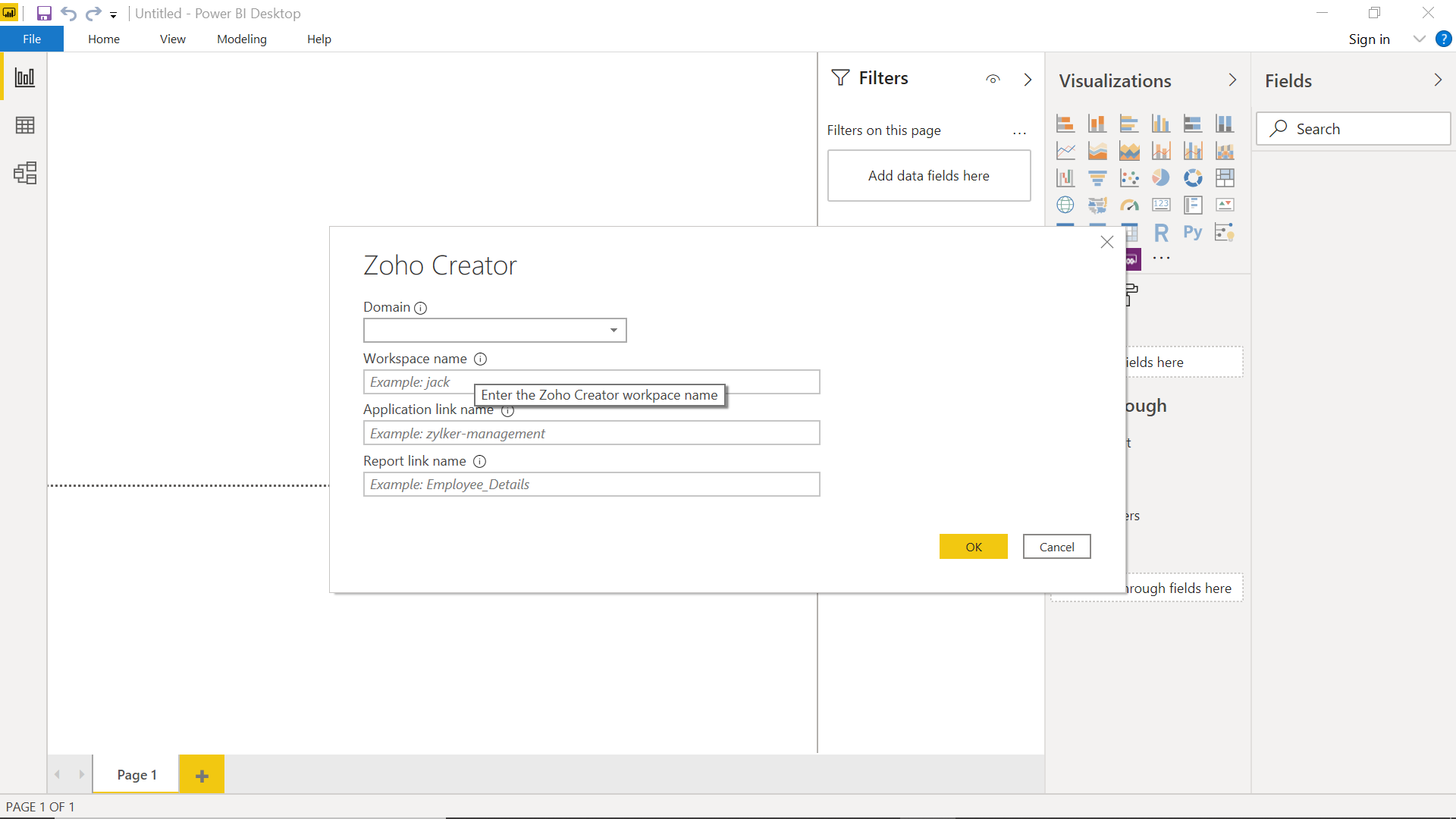Screen dimensions: 1456x819
Task: Select the stacked bar chart visual
Action: [1065, 124]
